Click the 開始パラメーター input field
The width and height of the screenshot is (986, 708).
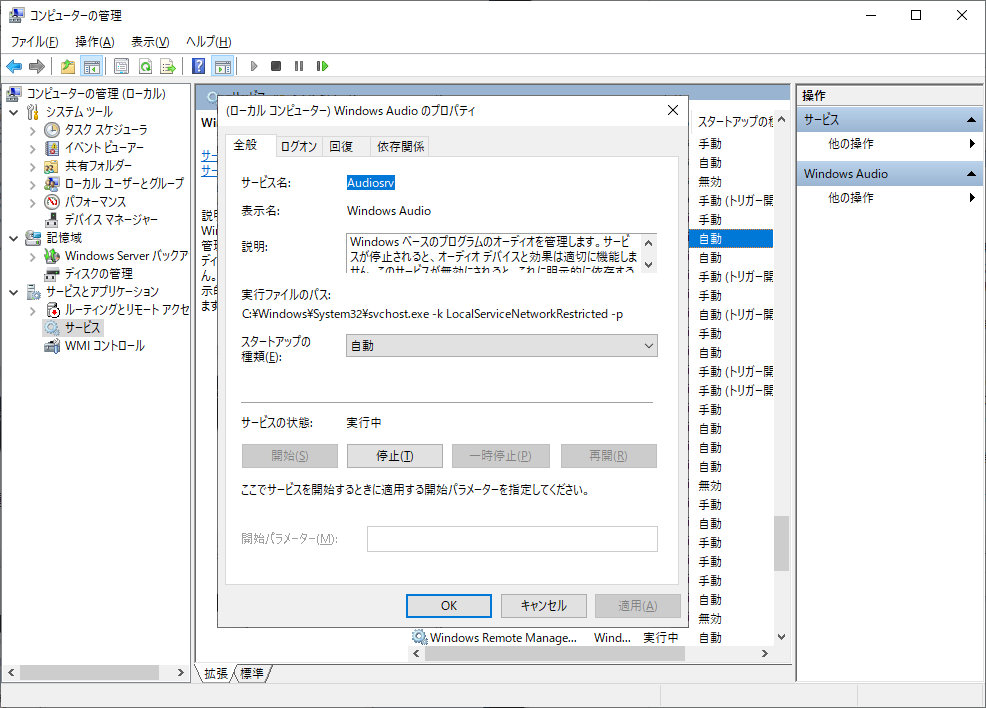[512, 539]
